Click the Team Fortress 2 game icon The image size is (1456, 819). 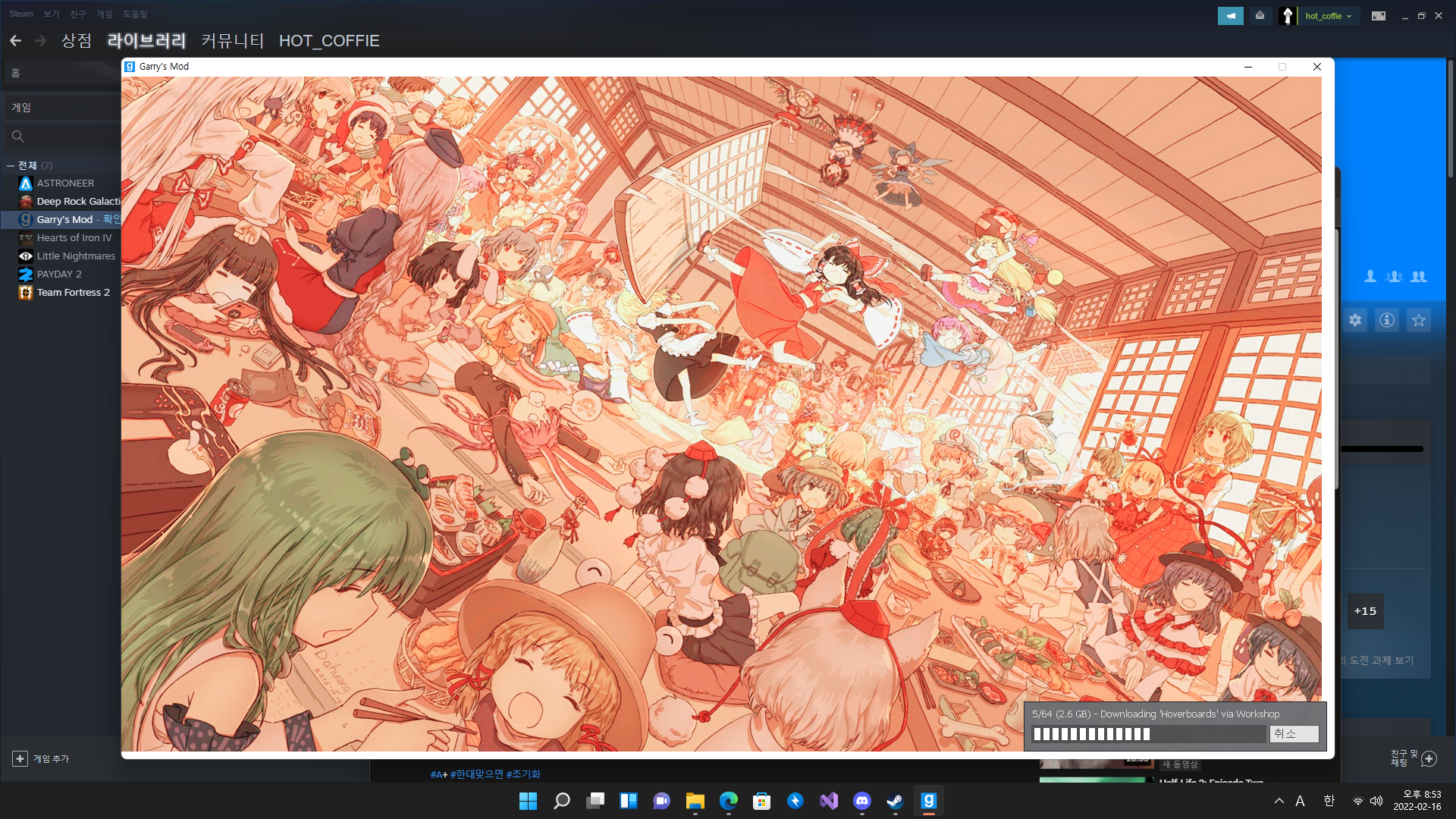[26, 293]
